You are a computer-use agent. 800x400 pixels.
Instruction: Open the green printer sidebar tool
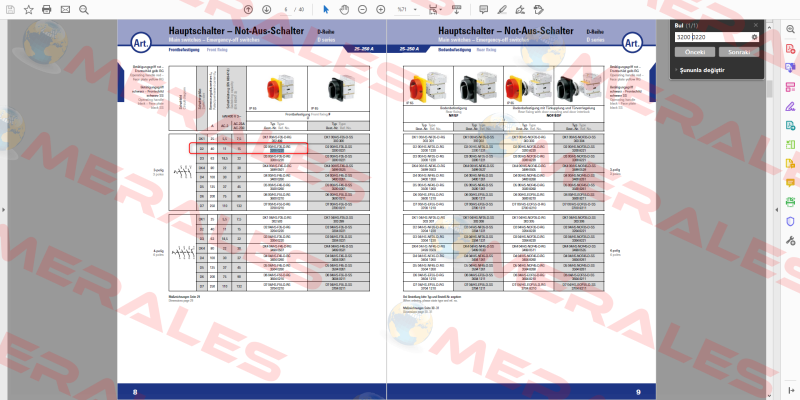(x=790, y=202)
